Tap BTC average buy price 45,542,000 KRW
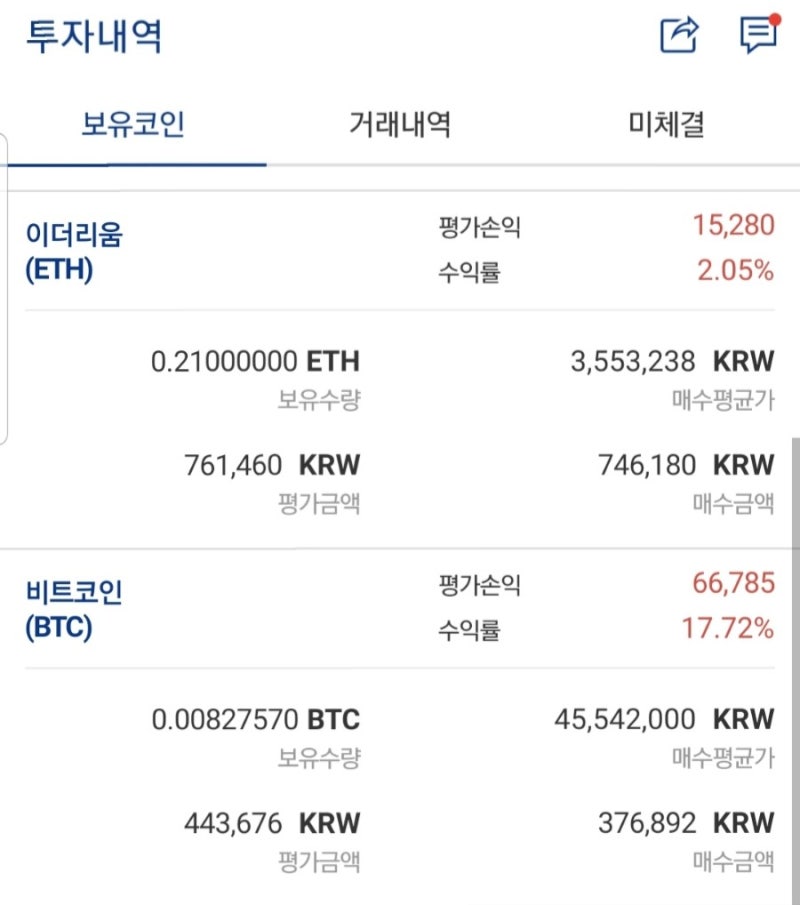Image resolution: width=800 pixels, height=905 pixels. 664,720
